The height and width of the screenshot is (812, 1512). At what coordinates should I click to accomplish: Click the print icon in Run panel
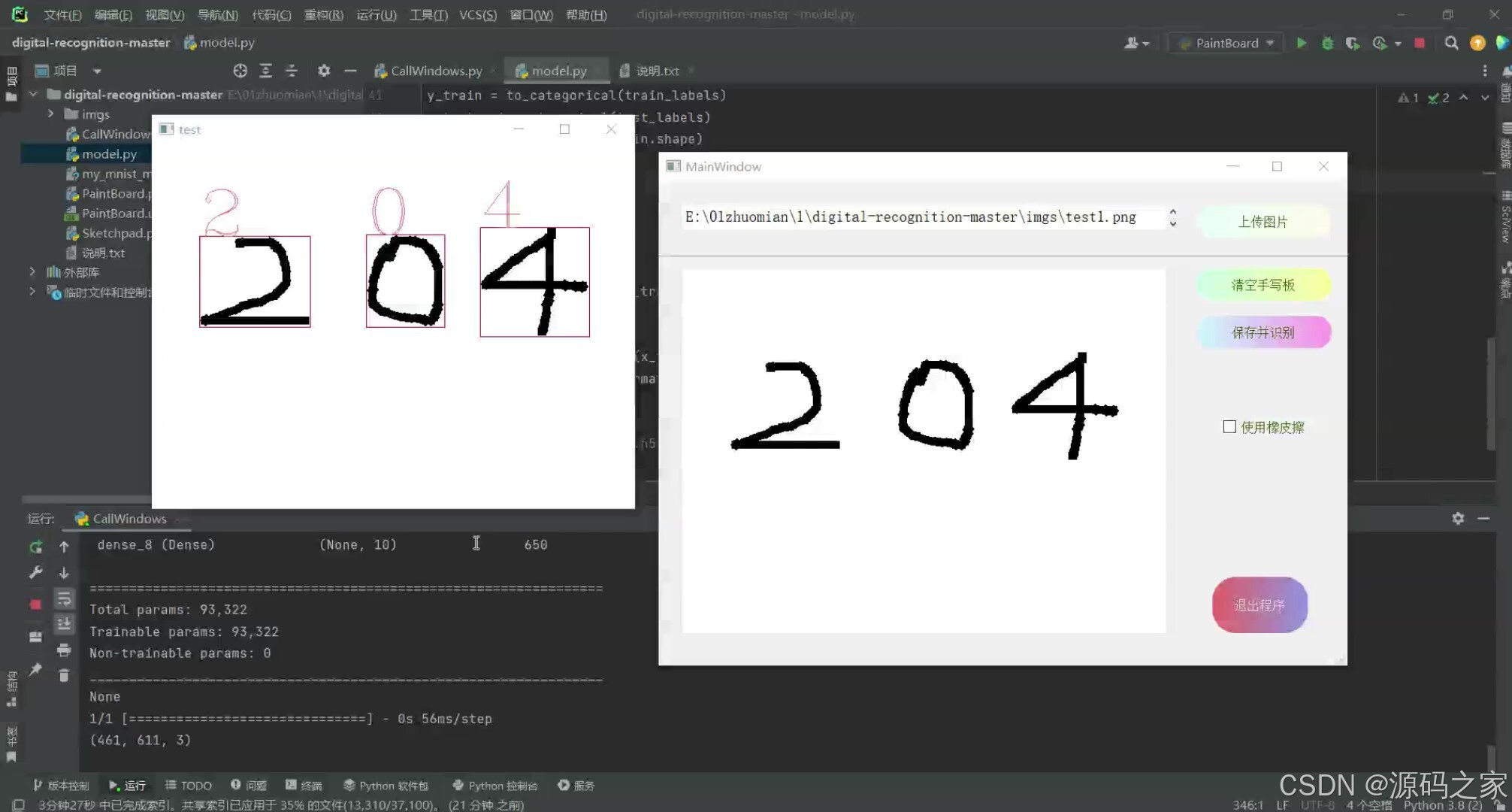pyautogui.click(x=64, y=650)
